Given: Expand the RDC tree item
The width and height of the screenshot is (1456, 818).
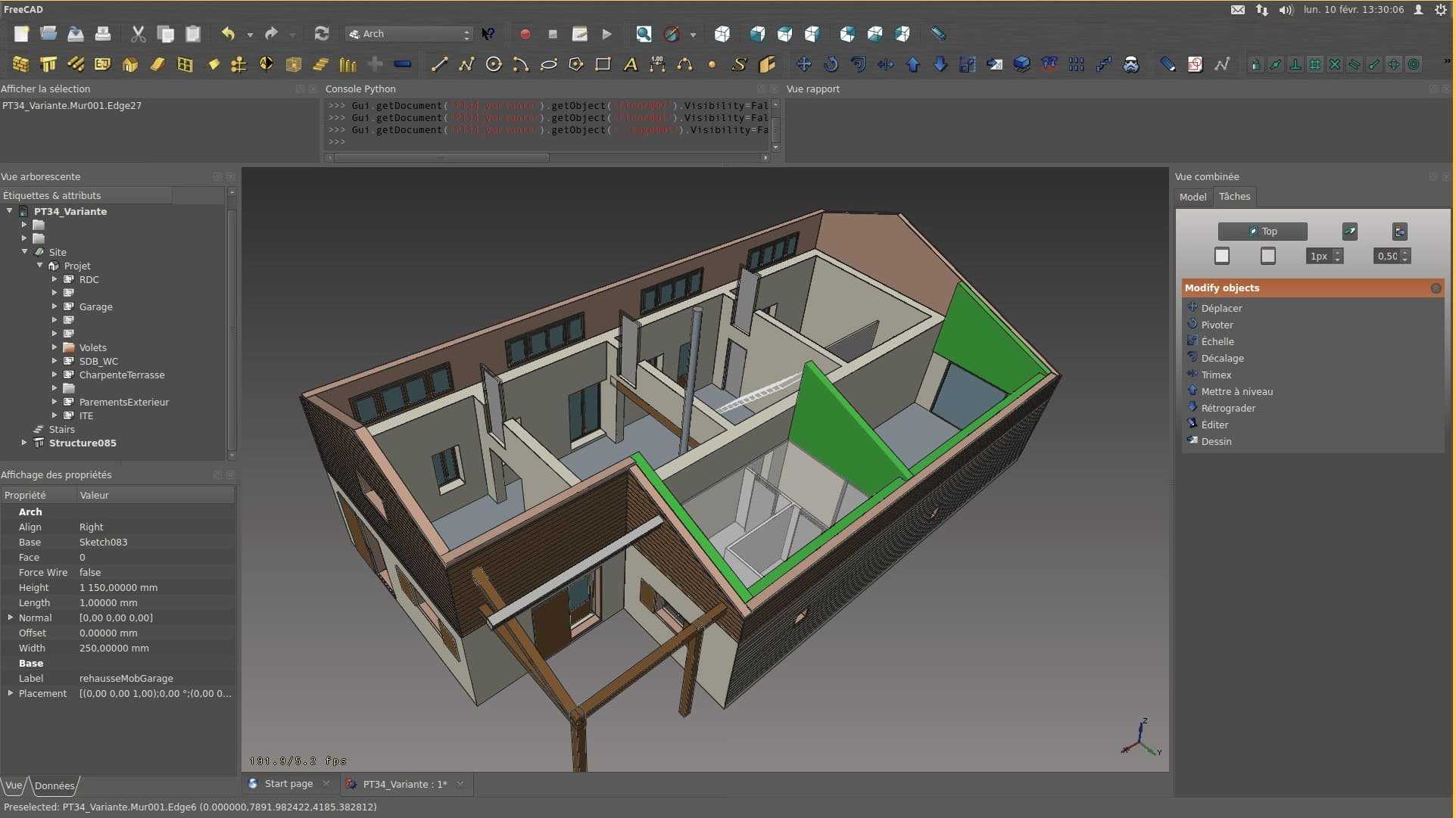Looking at the screenshot, I should click(x=55, y=279).
